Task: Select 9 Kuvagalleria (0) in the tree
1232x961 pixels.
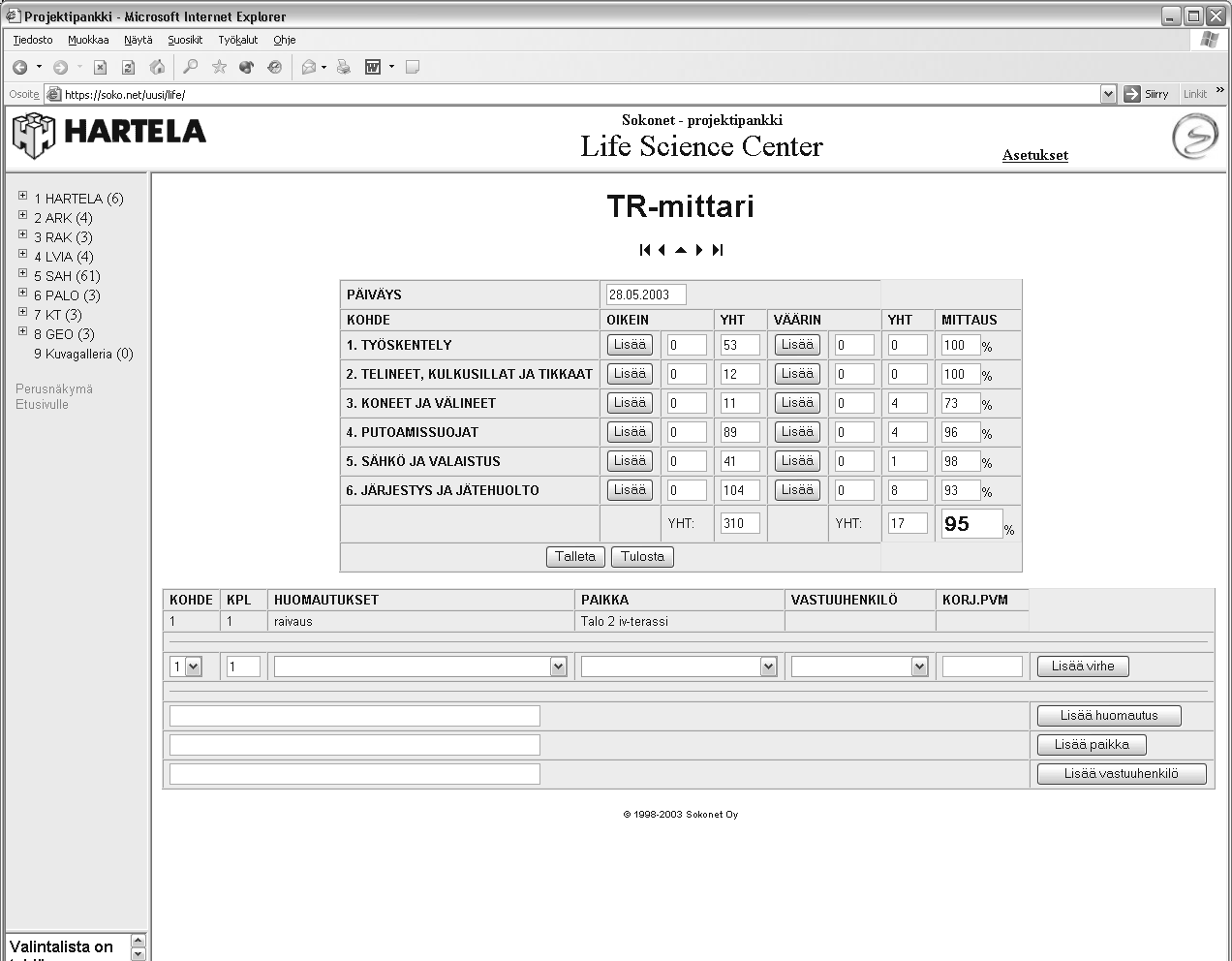Action: [x=83, y=354]
